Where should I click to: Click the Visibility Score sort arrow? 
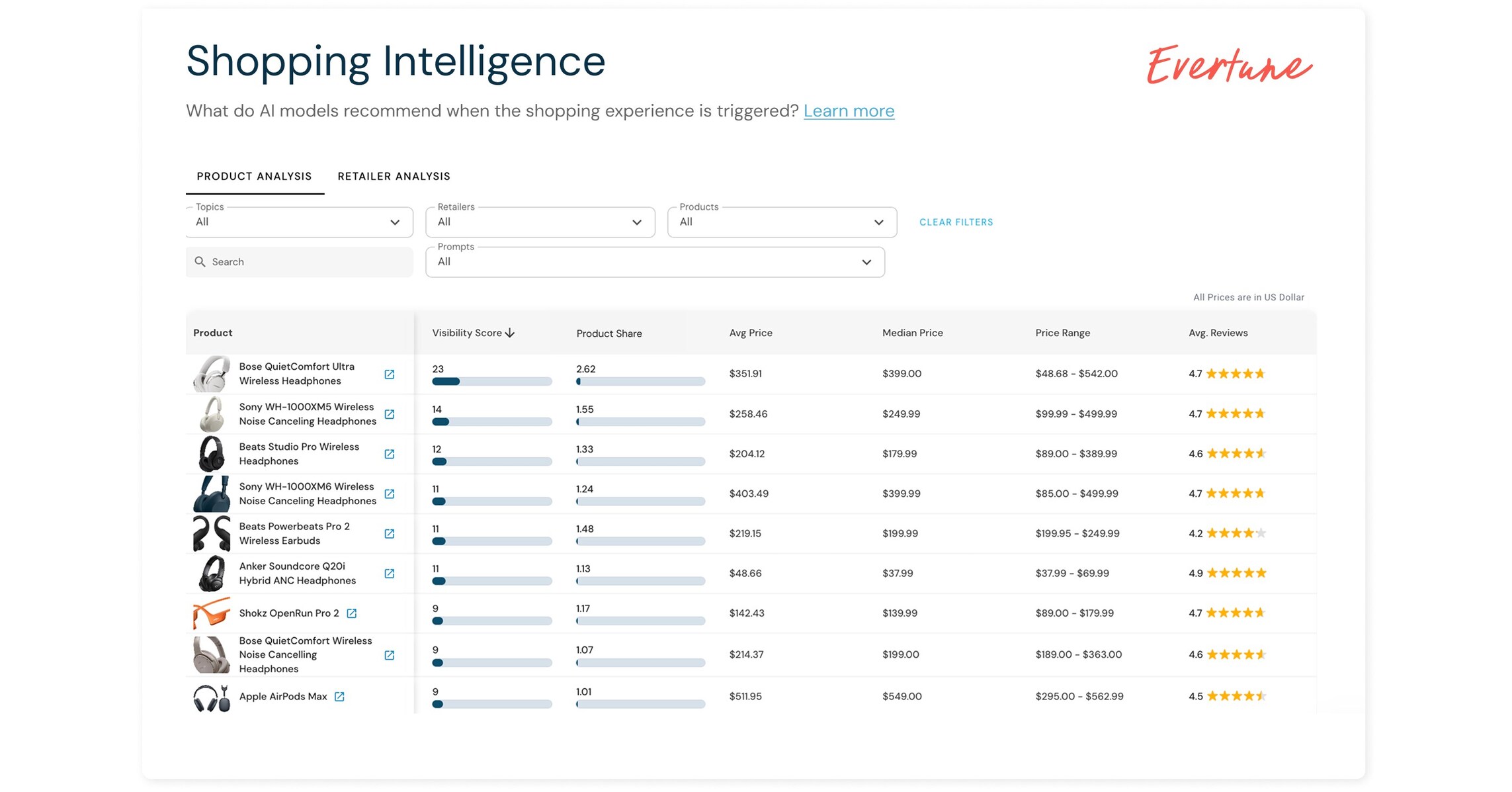(510, 333)
